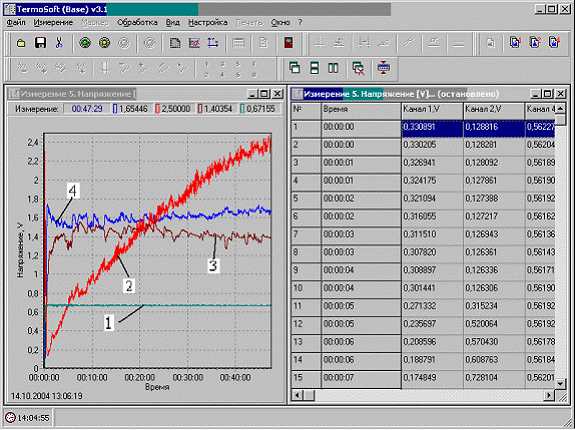Click value 0,67155 in the channel legend
Image resolution: width=575 pixels, height=430 pixels.
(x=261, y=109)
